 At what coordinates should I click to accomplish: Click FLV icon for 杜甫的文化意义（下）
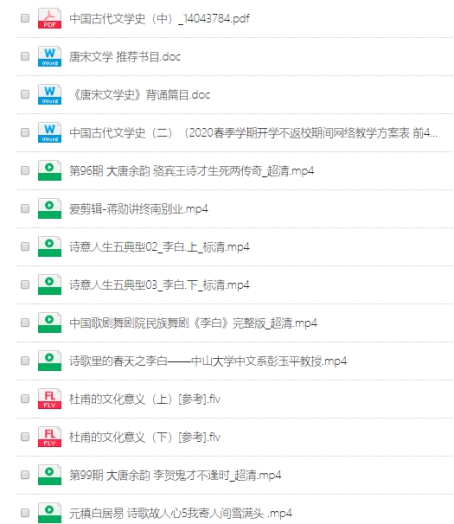[49, 437]
